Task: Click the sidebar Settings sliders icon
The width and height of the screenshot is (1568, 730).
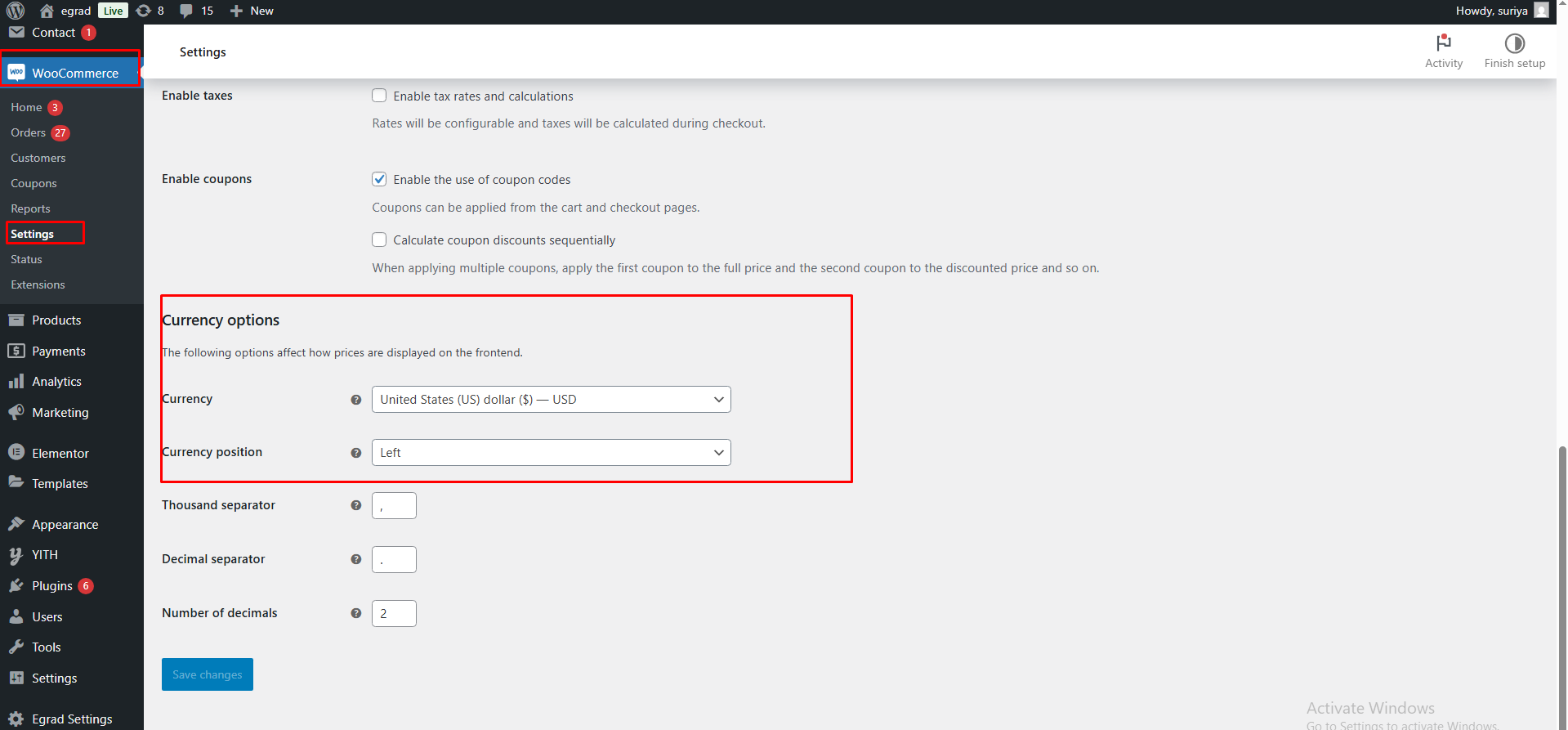Action: (x=16, y=678)
